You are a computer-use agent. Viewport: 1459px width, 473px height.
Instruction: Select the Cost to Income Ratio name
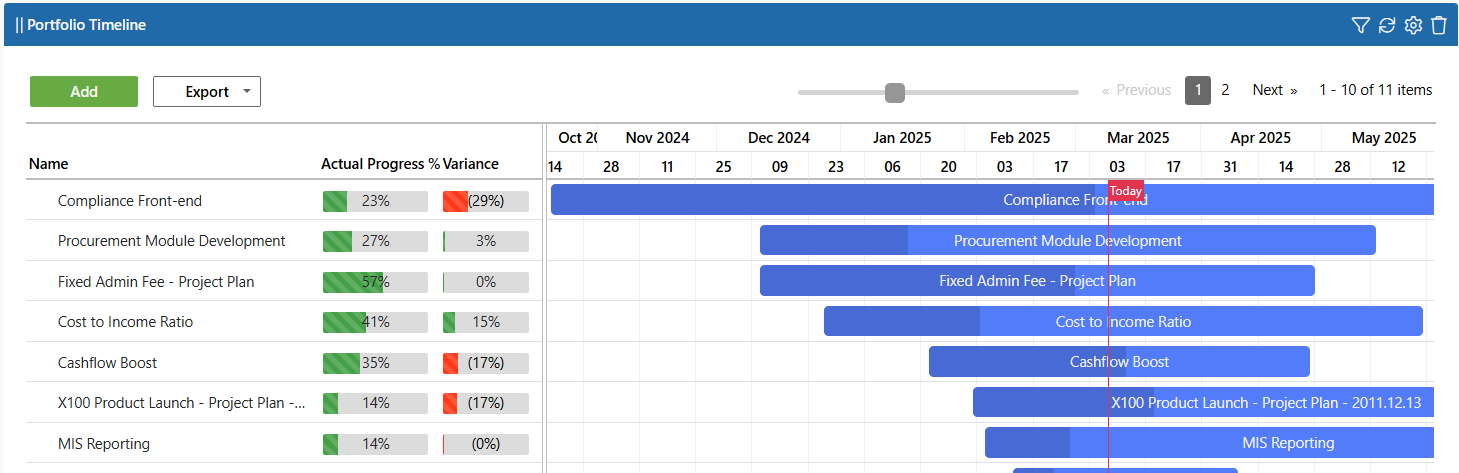(126, 322)
